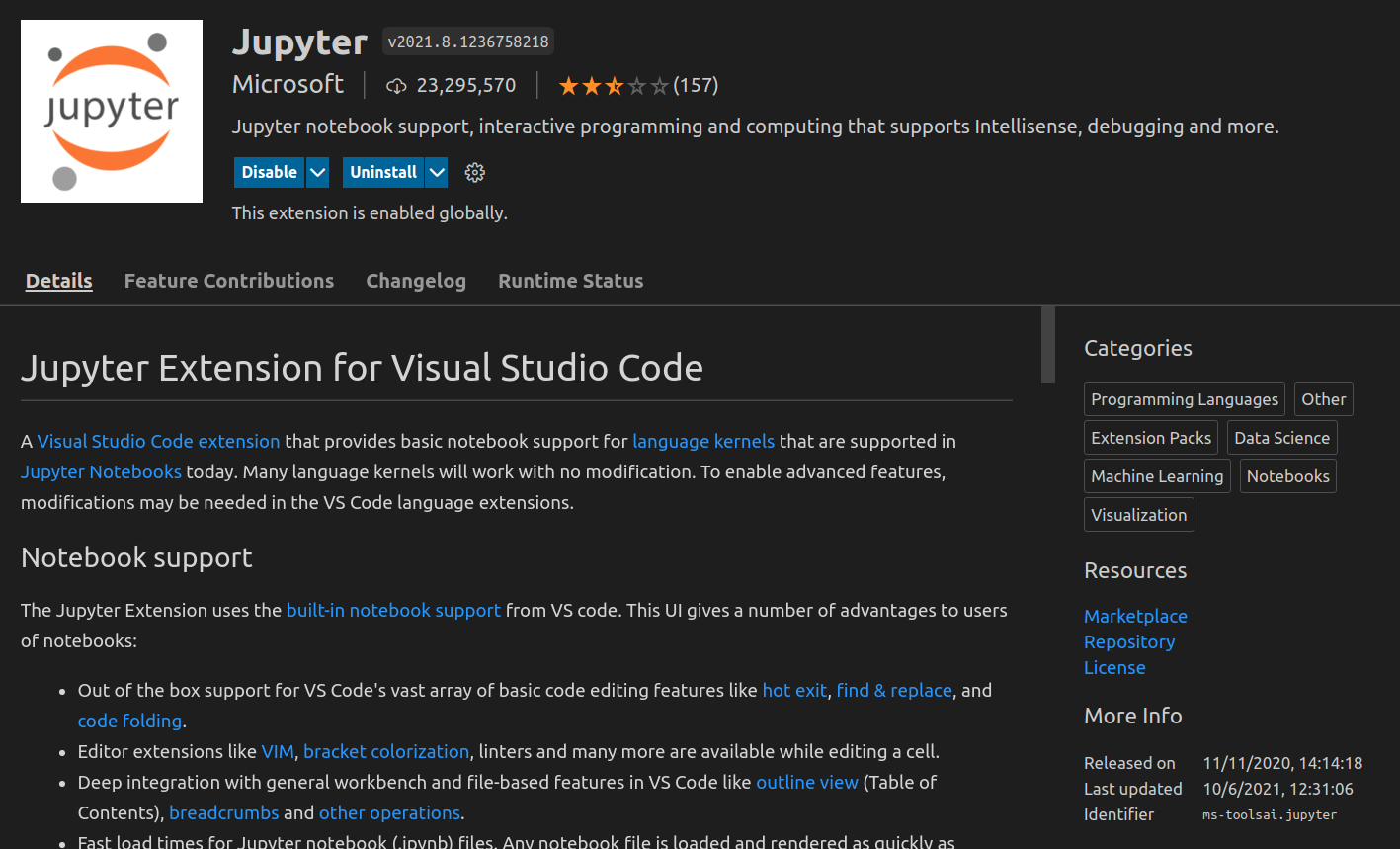The height and width of the screenshot is (849, 1400).
Task: Open the Changelog tab
Action: (x=416, y=281)
